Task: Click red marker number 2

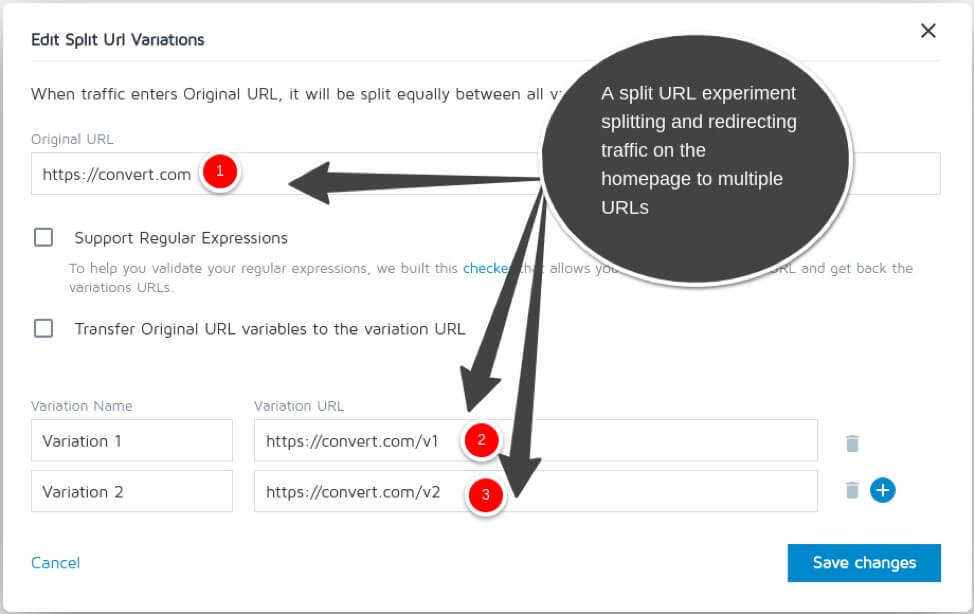Action: [481, 439]
